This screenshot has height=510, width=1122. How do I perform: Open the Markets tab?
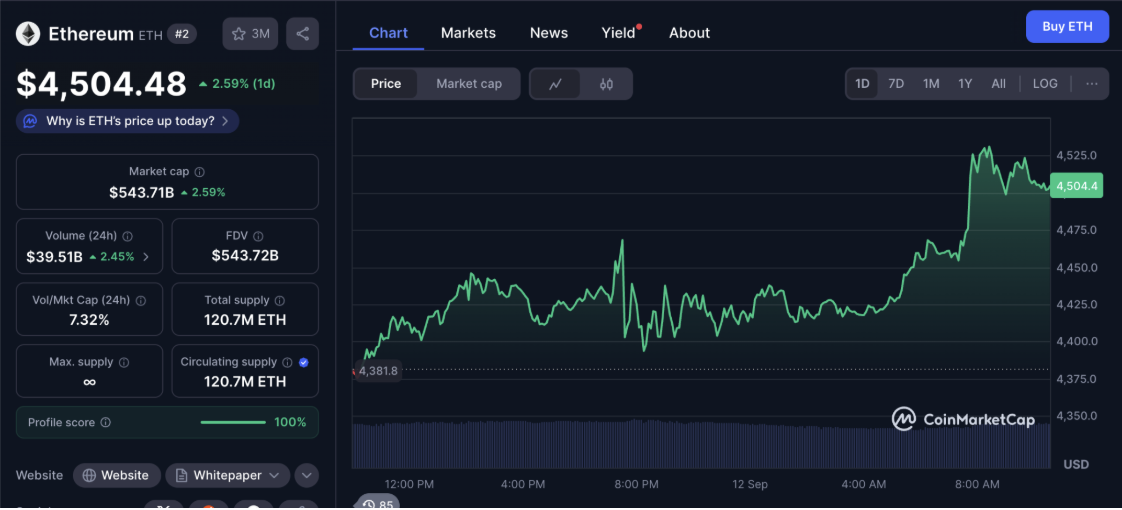click(468, 33)
